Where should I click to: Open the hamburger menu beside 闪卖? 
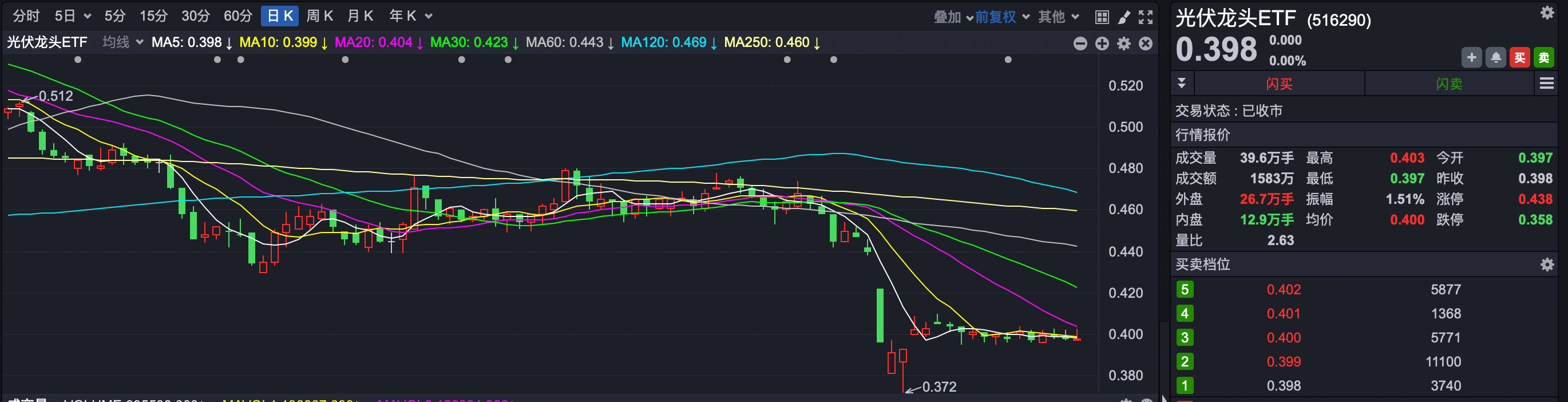pos(1546,84)
